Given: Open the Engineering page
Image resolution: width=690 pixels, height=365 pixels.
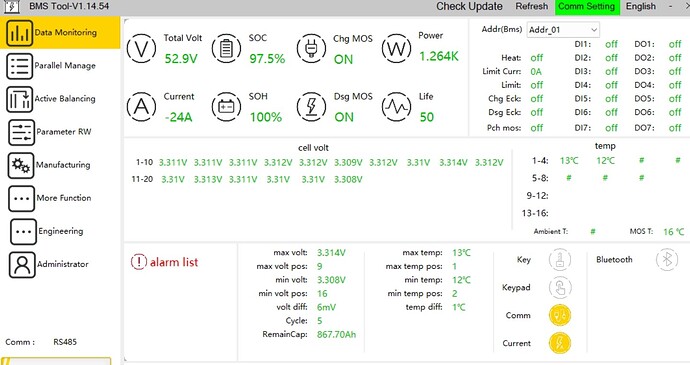Looking at the screenshot, I should 60,232.
